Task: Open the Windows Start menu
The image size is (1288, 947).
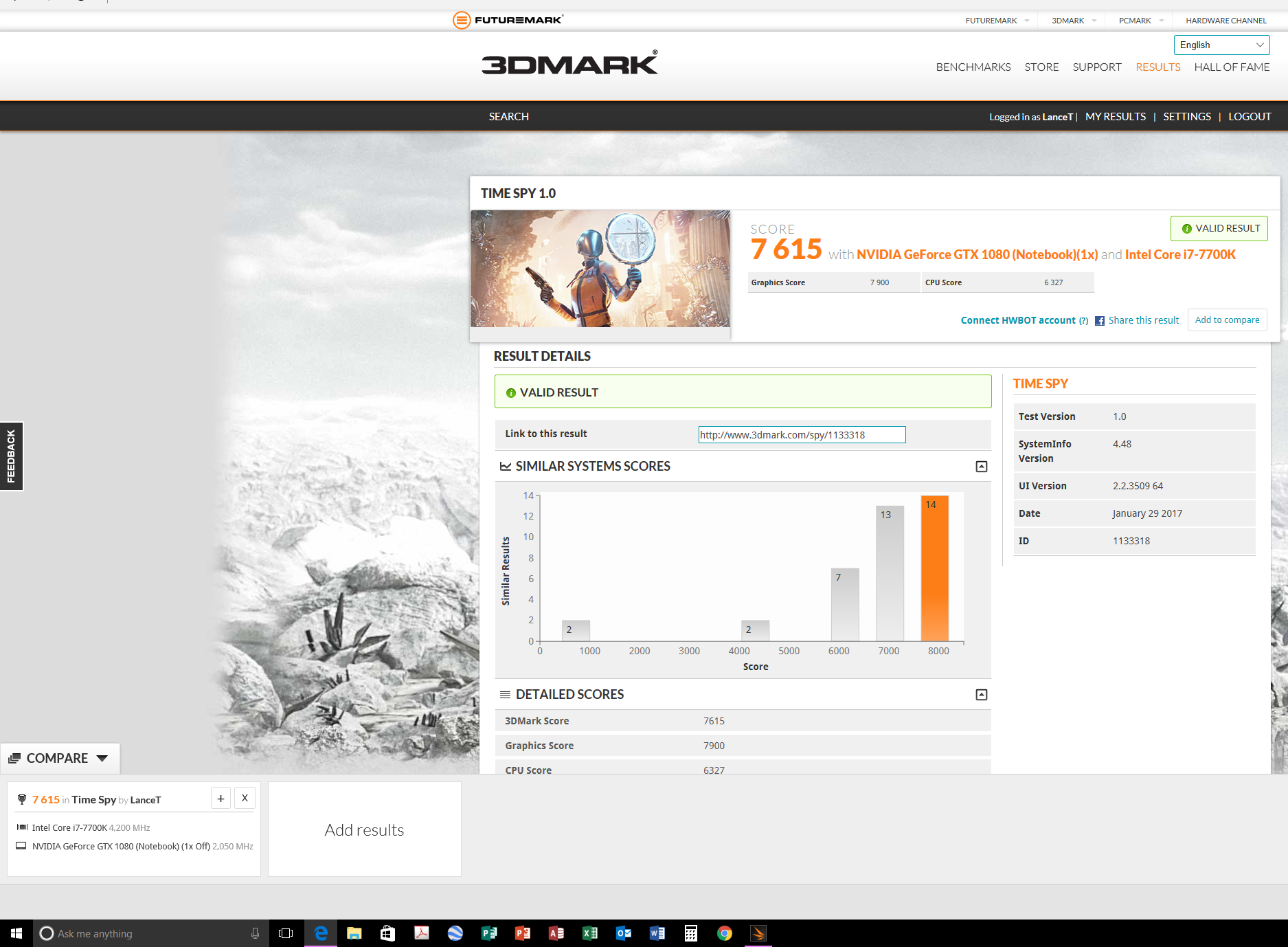Action: coord(16,933)
